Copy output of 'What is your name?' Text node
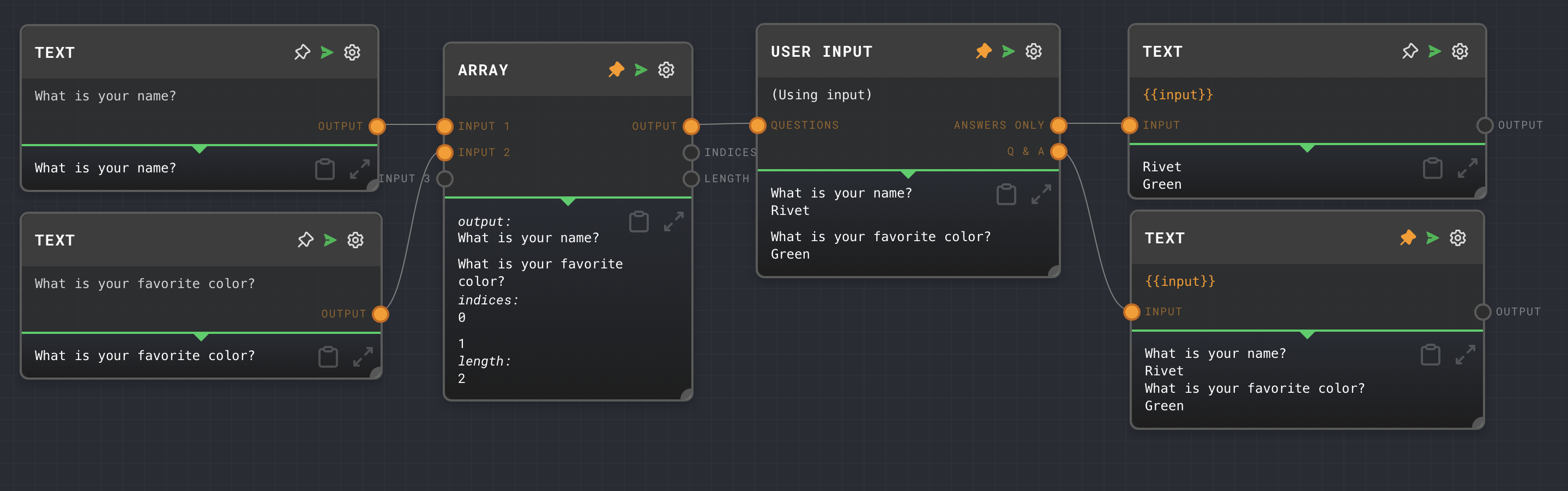 [x=325, y=169]
